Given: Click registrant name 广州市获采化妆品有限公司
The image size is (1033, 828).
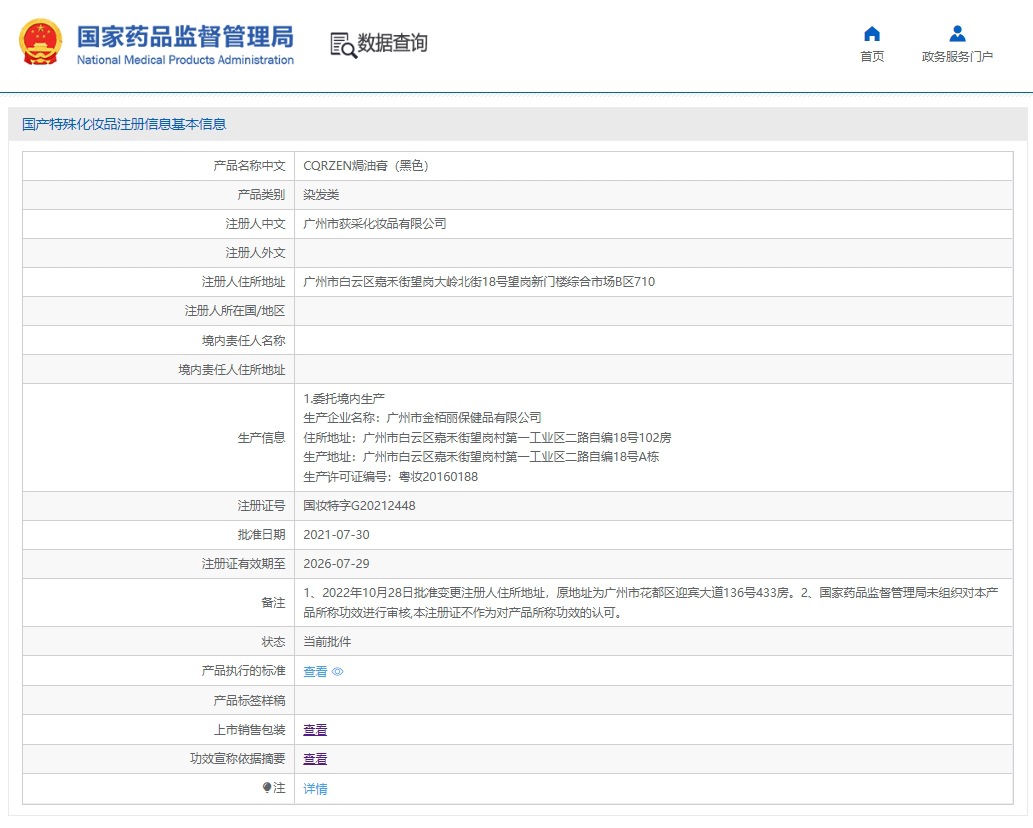Looking at the screenshot, I should click(x=374, y=224).
